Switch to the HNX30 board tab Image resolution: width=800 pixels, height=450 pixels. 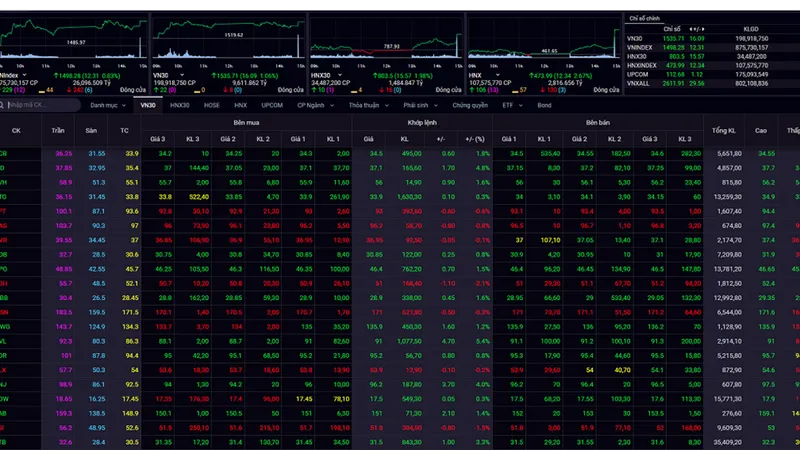pos(180,105)
